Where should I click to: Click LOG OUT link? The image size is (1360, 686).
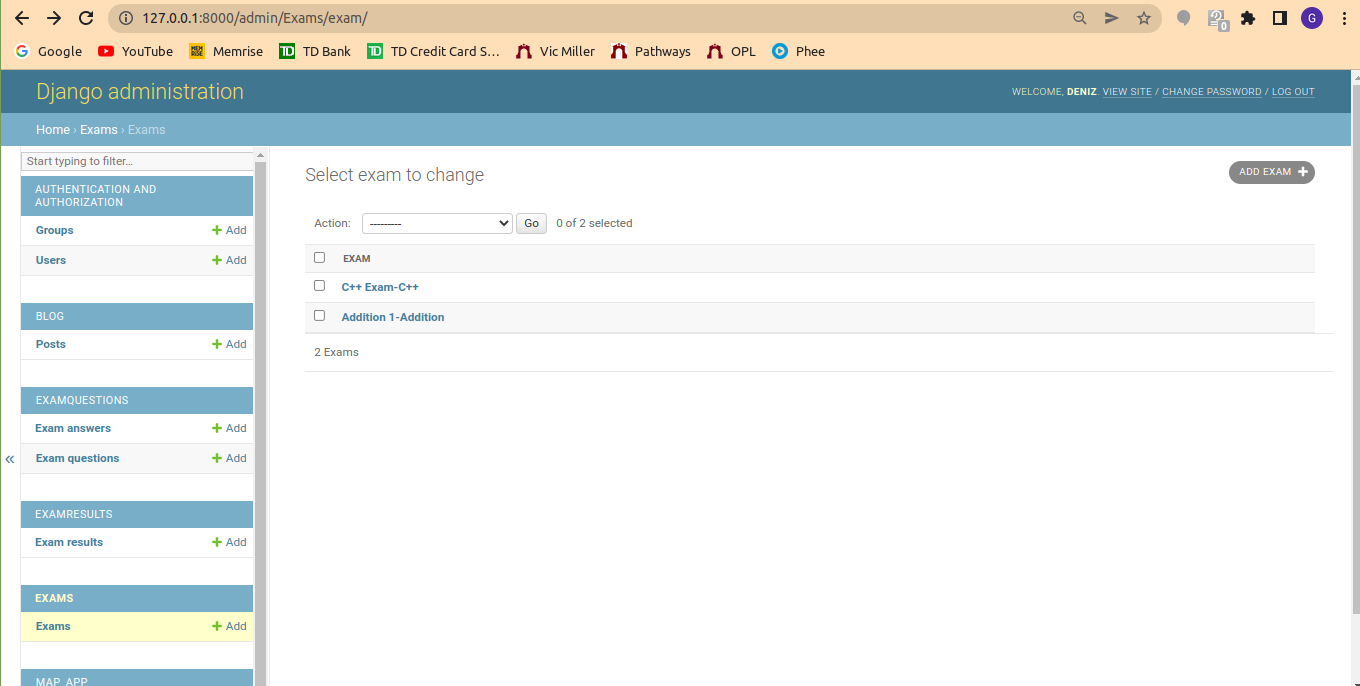point(1293,92)
